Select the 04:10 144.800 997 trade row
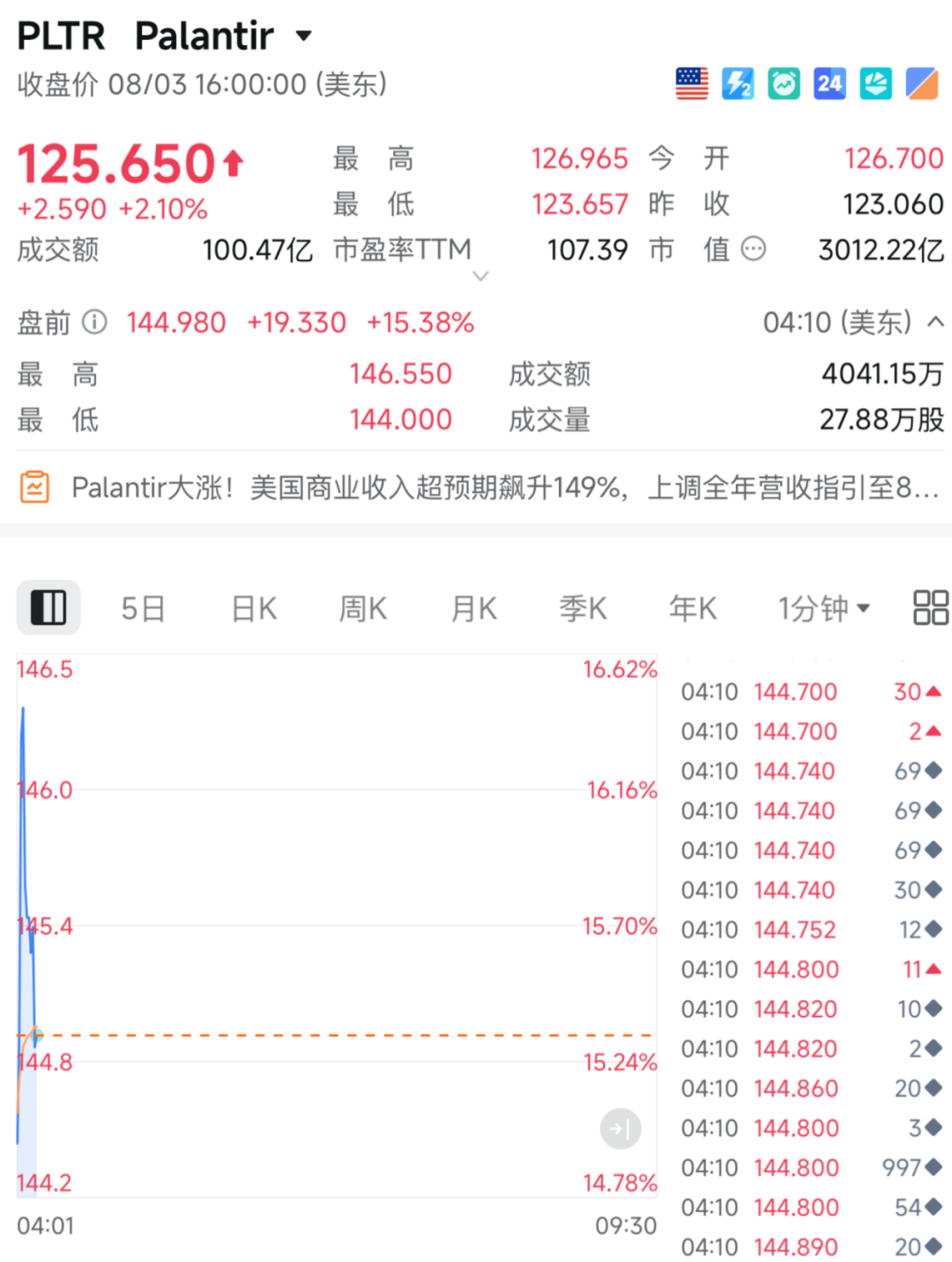Screen dimensions: 952x1262 pos(812,1168)
